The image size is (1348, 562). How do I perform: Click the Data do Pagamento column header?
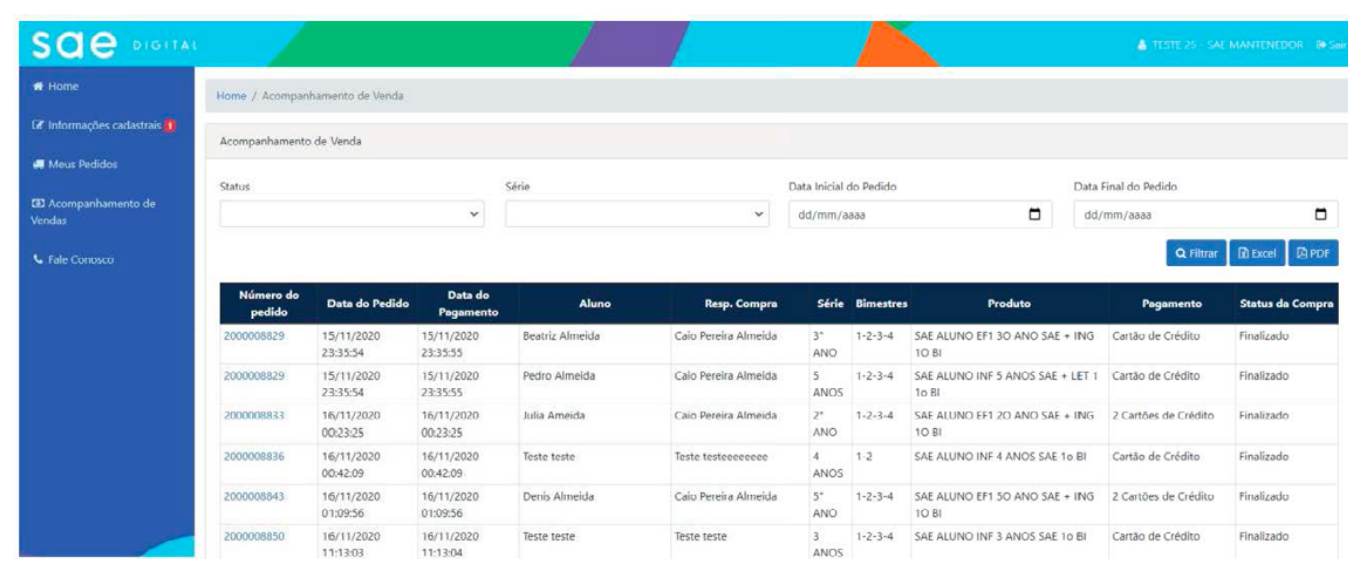coord(468,303)
